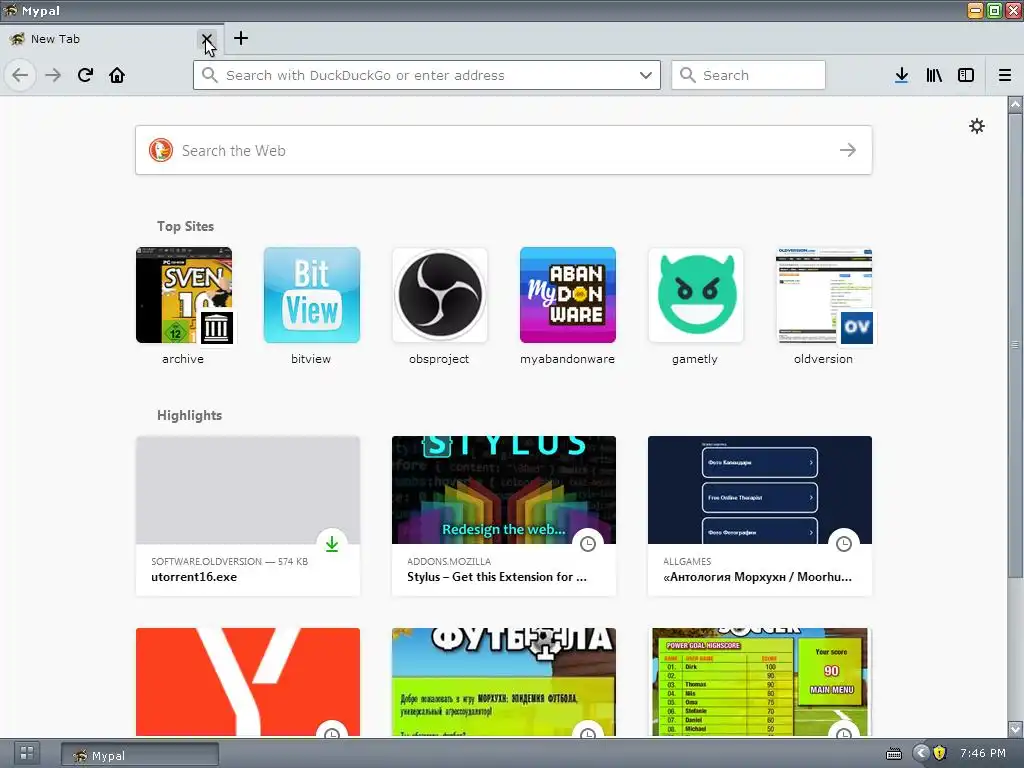Submit web search with arrow button
Viewport: 1024px width, 768px height.
click(x=848, y=150)
